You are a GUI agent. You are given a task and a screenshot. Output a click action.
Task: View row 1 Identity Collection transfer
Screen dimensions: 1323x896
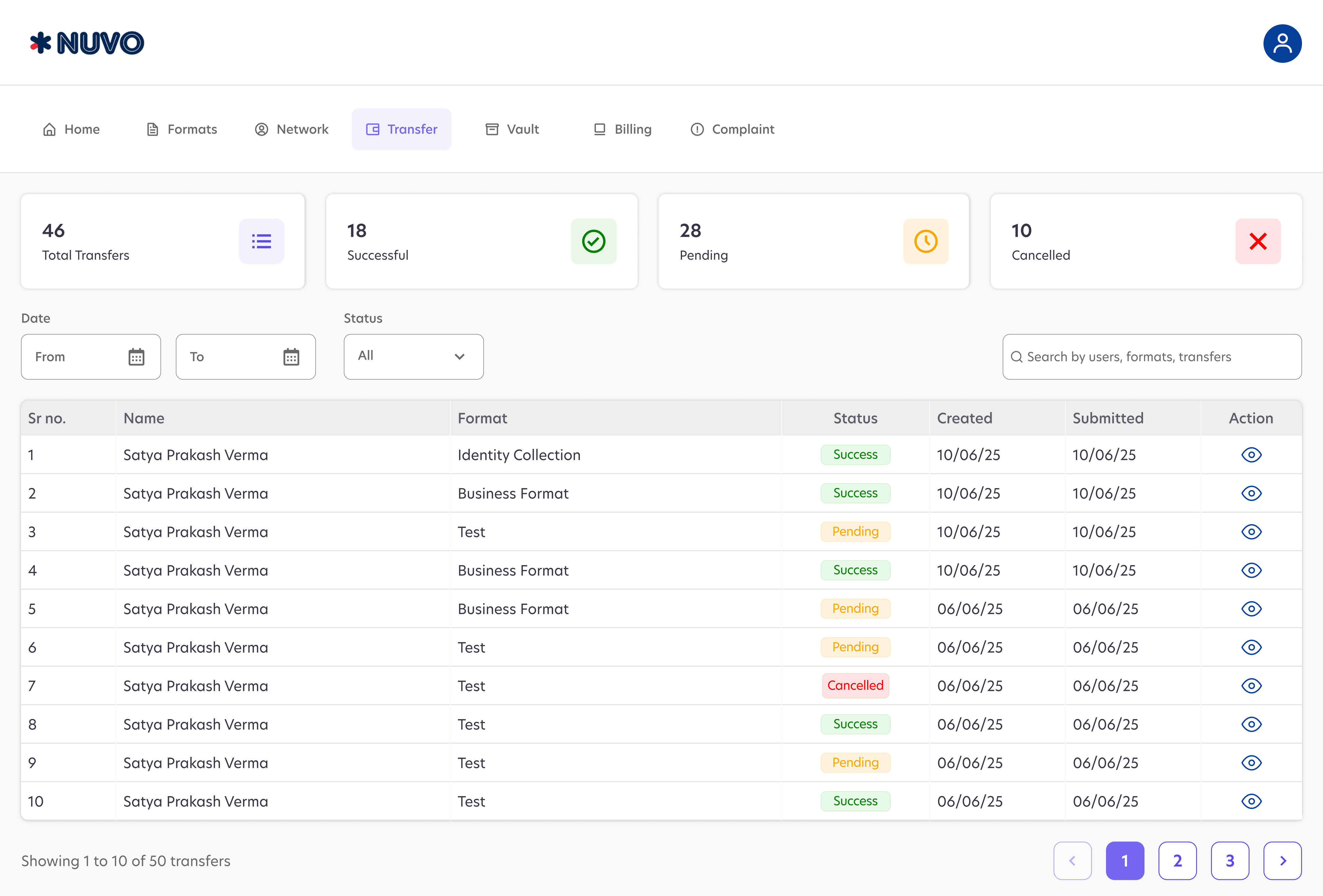[1251, 455]
